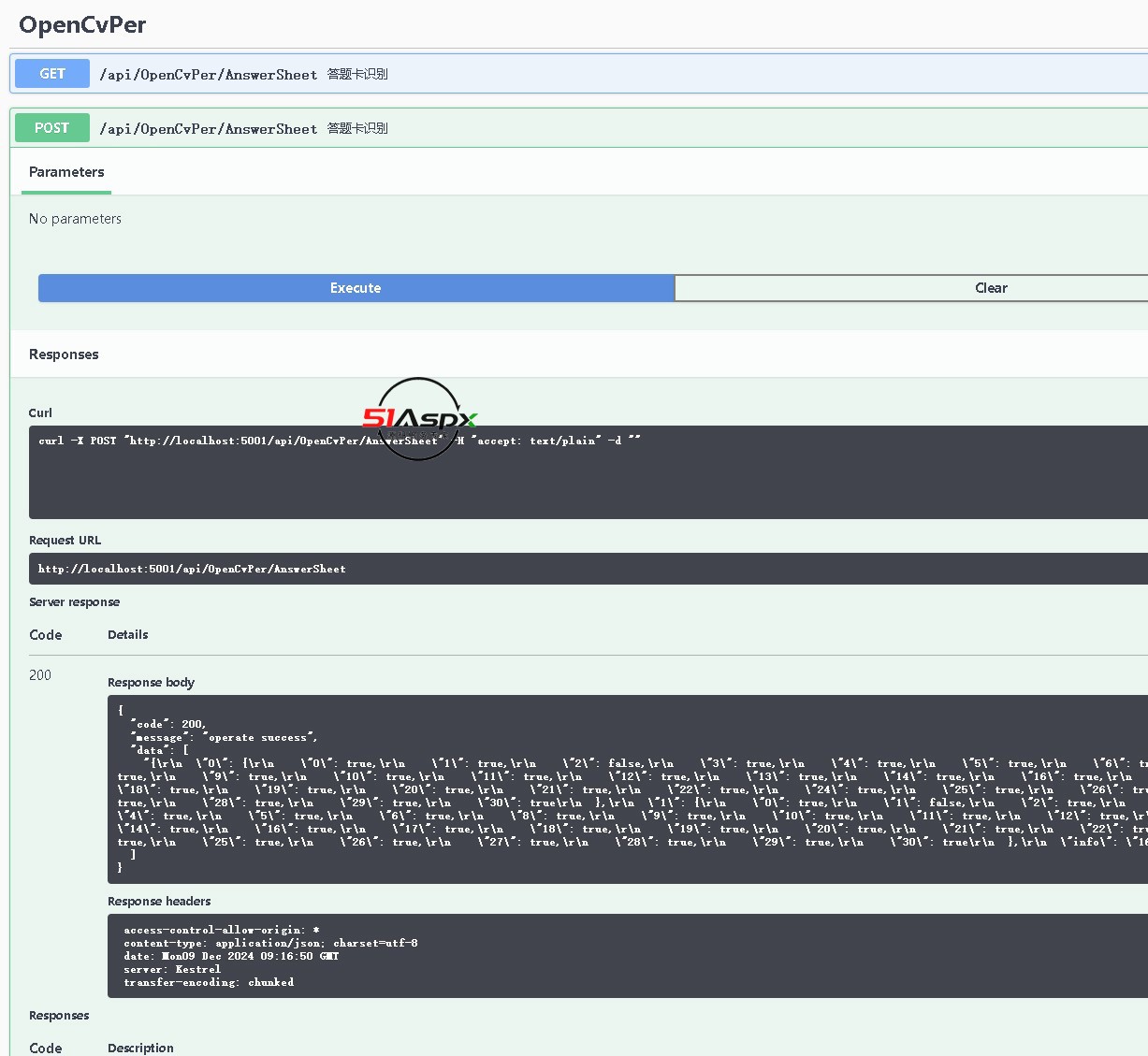Click the Response body label

[151, 683]
